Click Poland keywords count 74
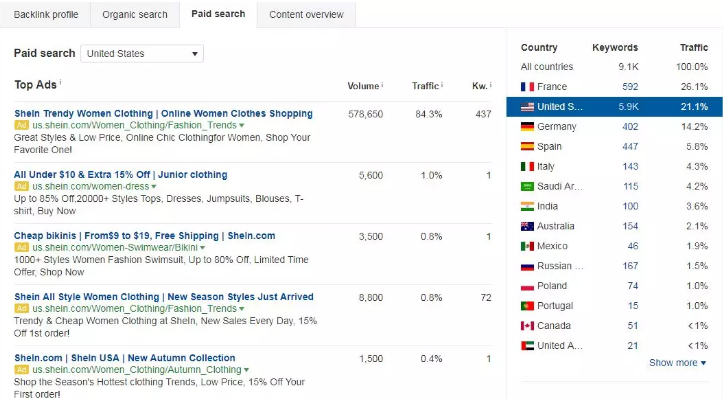723x409 pixels. pyautogui.click(x=633, y=286)
